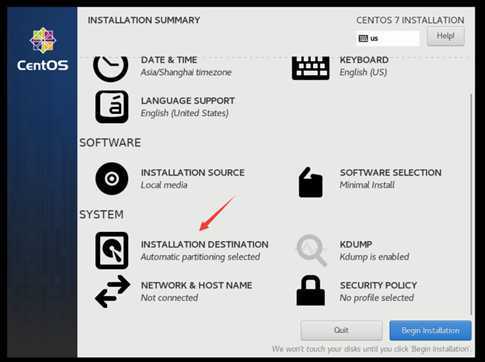Click the INSTALLATION SUMMARY title
This screenshot has height=362, width=485.
[144, 20]
